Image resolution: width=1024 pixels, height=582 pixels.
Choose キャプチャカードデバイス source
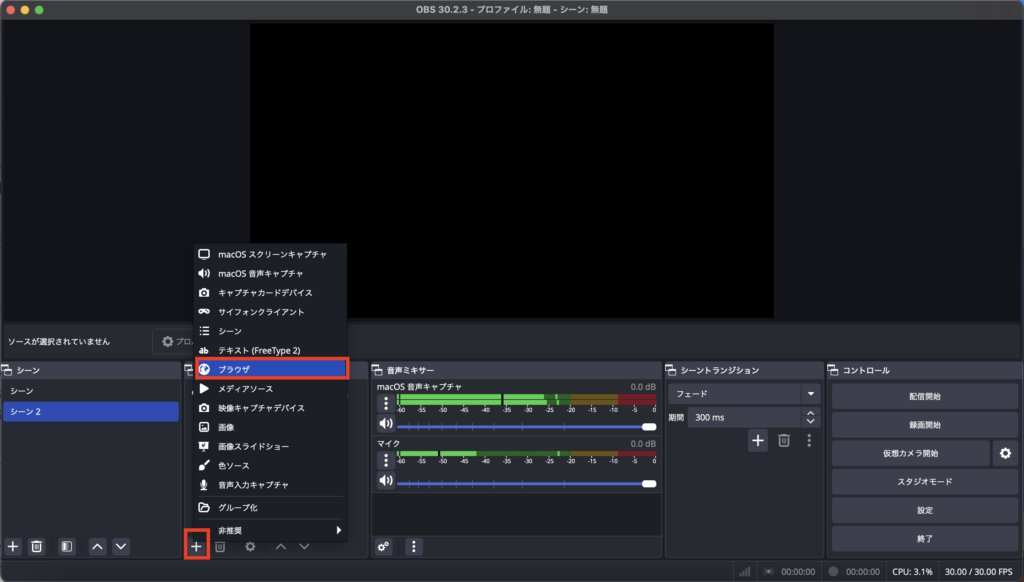tap(270, 293)
